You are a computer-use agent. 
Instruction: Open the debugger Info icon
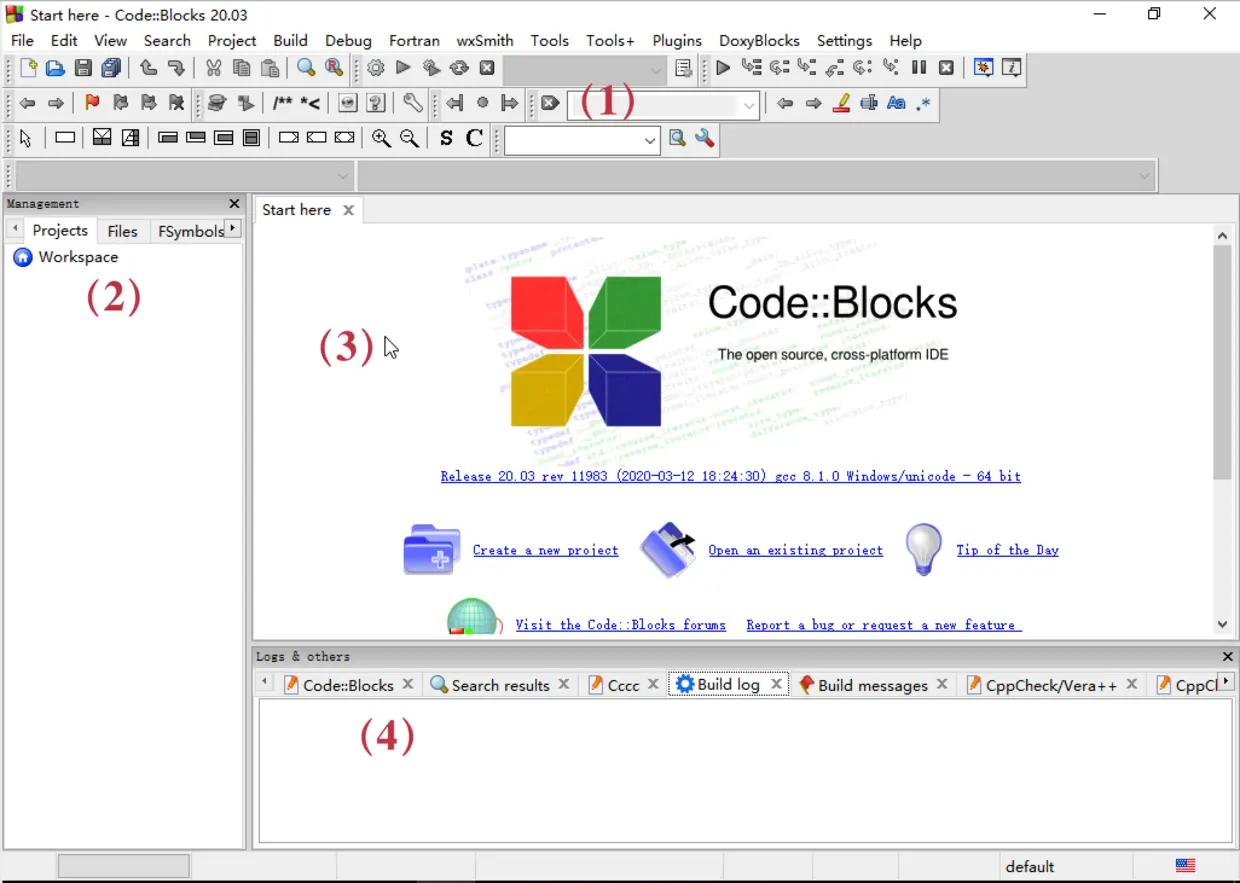[x=1011, y=68]
